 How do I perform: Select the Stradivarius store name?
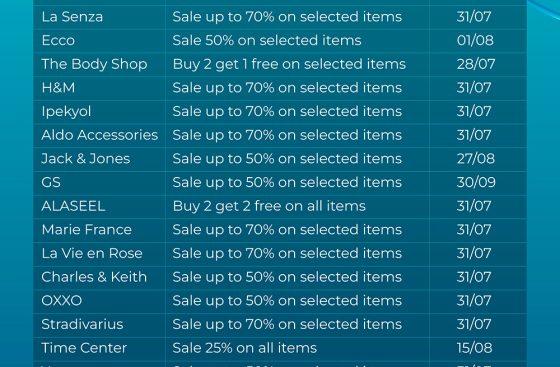[x=82, y=324]
